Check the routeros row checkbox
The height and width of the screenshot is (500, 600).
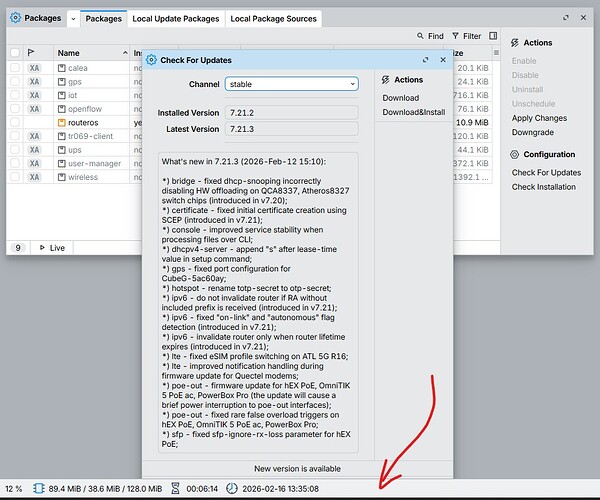(x=15, y=122)
